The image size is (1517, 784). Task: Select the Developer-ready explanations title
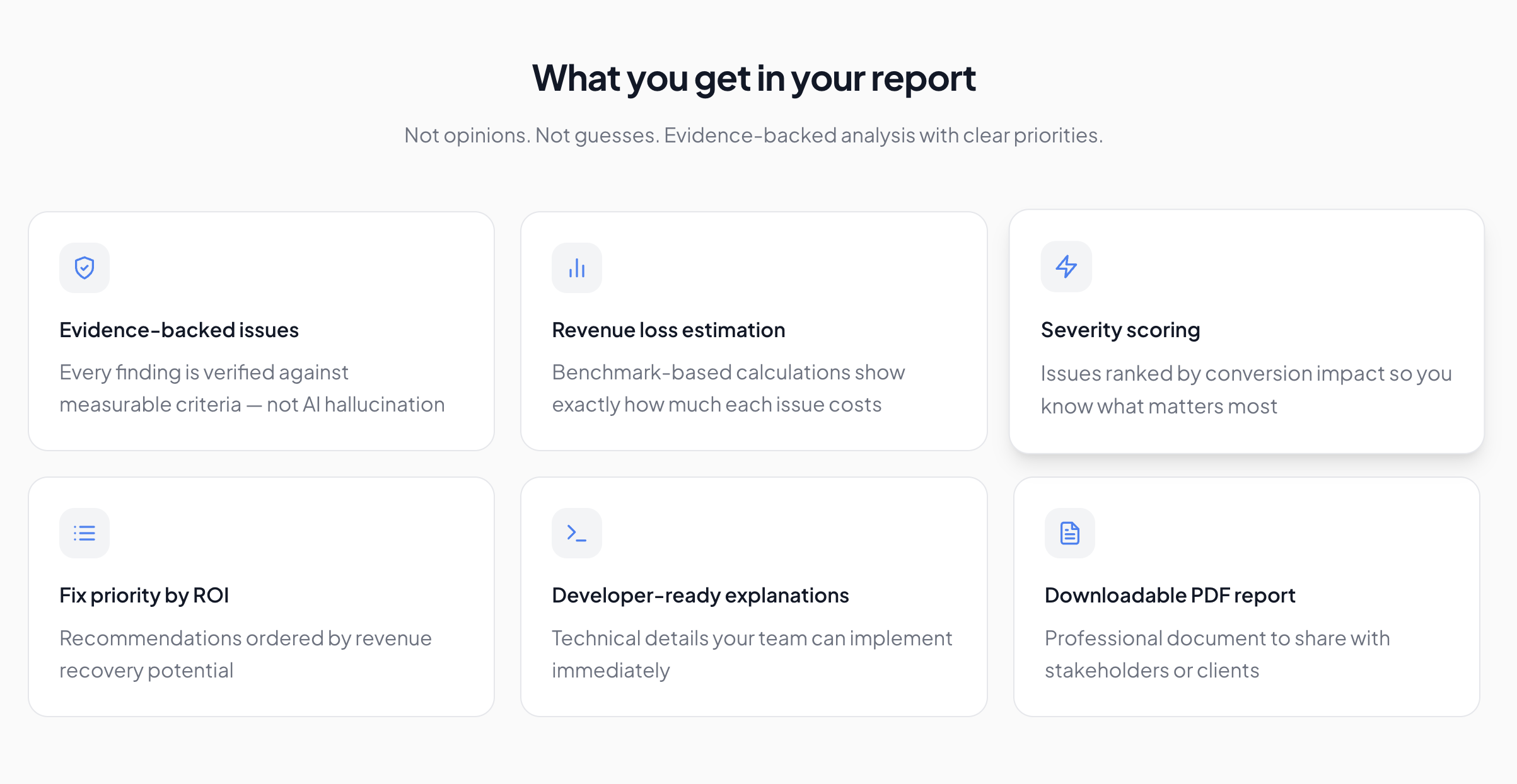(700, 594)
